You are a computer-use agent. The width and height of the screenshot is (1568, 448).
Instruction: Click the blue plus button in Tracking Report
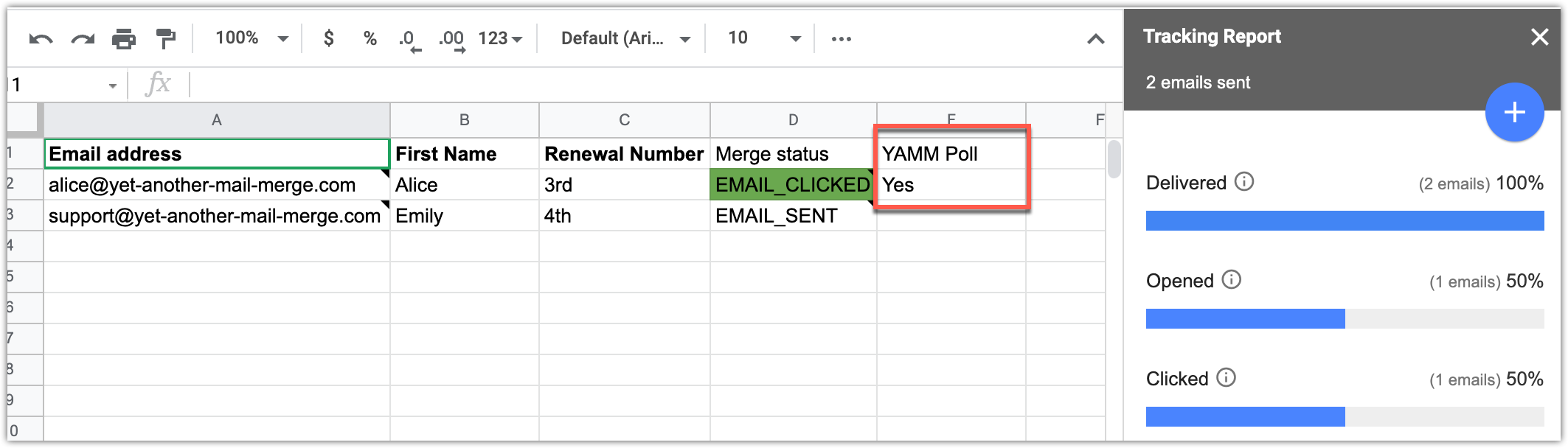[x=1515, y=112]
